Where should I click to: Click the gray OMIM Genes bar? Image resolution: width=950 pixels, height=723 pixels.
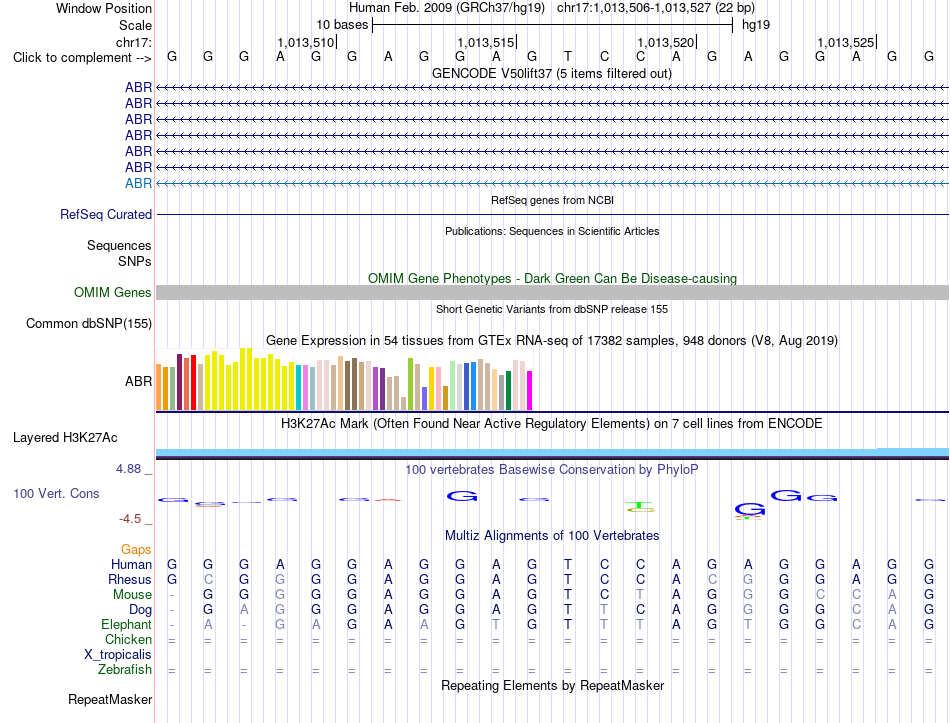(552, 293)
